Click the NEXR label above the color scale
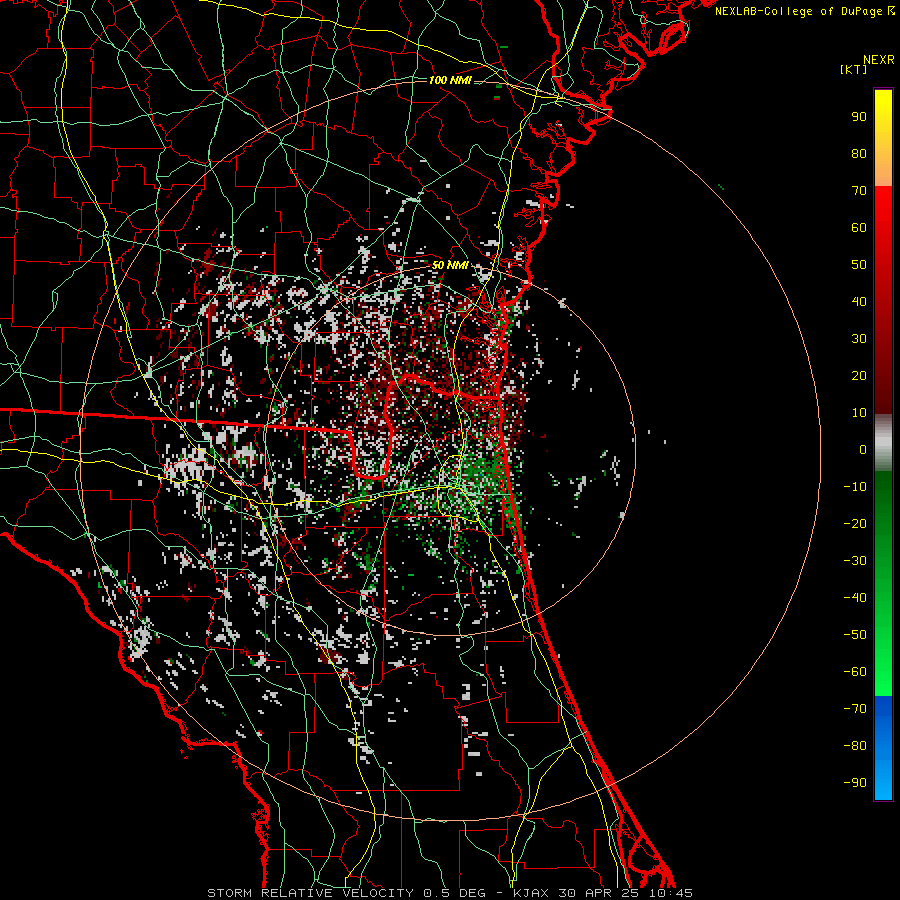900x900 pixels. pos(879,60)
